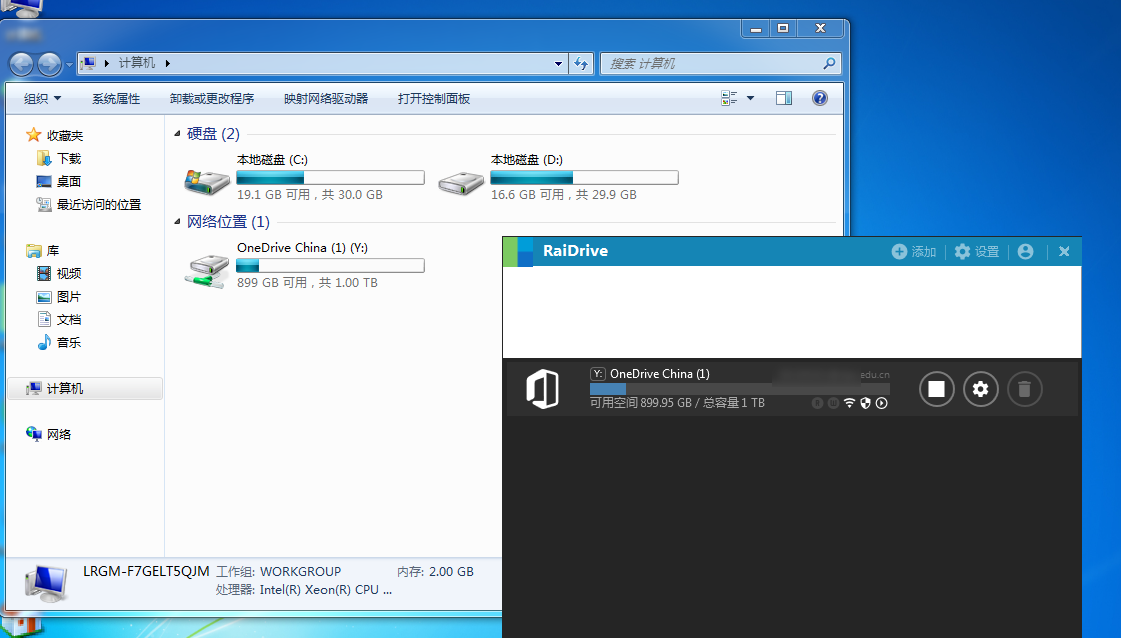The image size is (1121, 638).
Task: Select 下载 in the navigation pane
Action: (x=69, y=158)
